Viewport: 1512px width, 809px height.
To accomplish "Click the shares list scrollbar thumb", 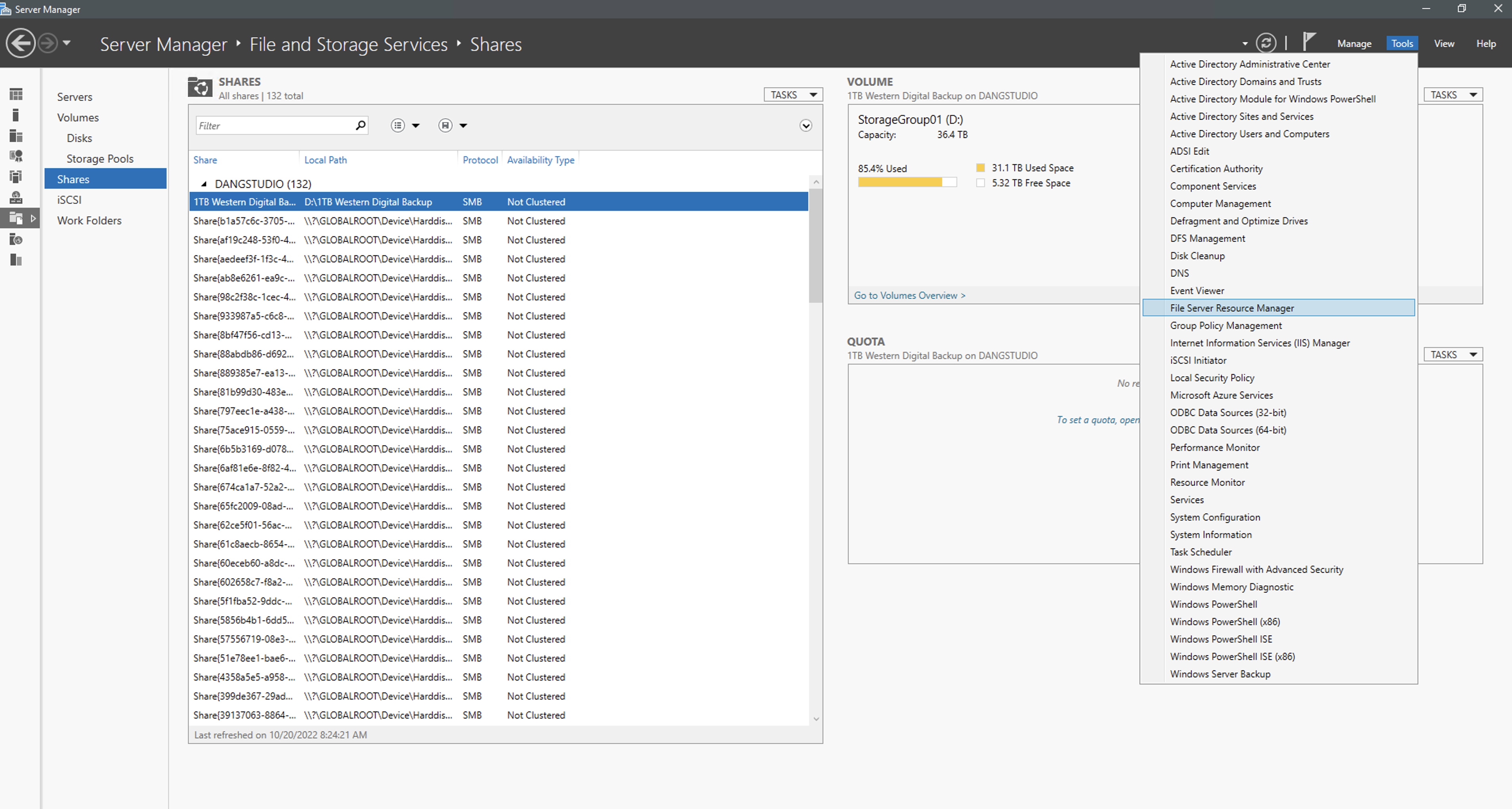I will (815, 245).
